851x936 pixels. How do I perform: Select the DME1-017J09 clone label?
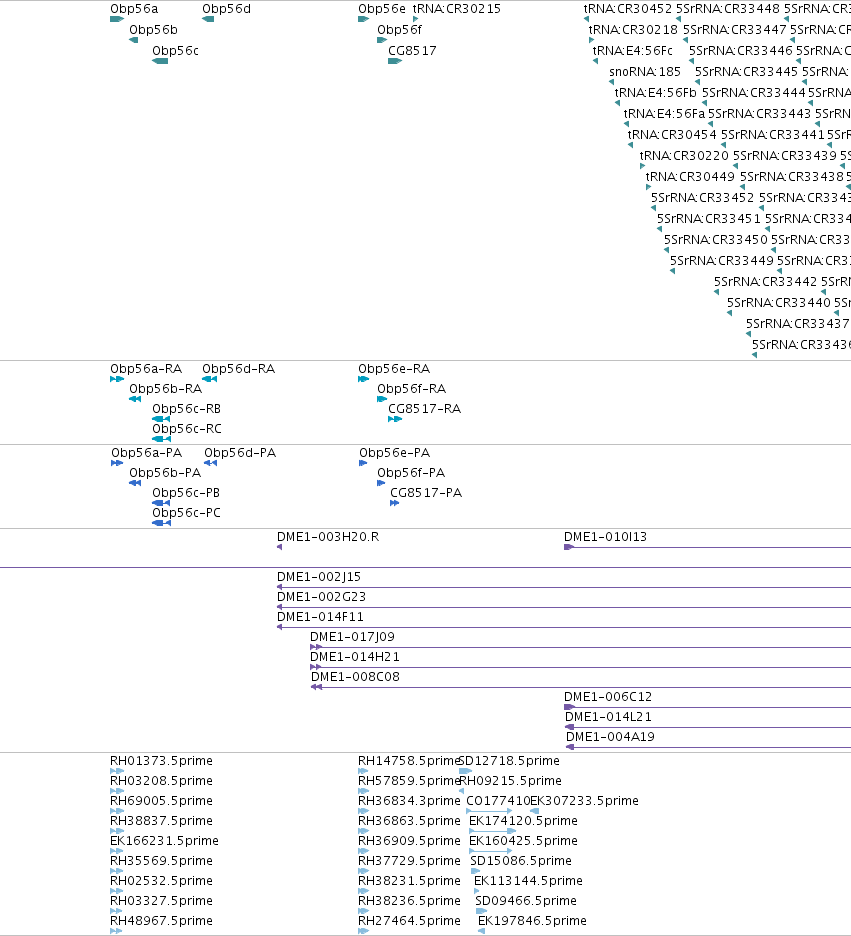[x=352, y=637]
